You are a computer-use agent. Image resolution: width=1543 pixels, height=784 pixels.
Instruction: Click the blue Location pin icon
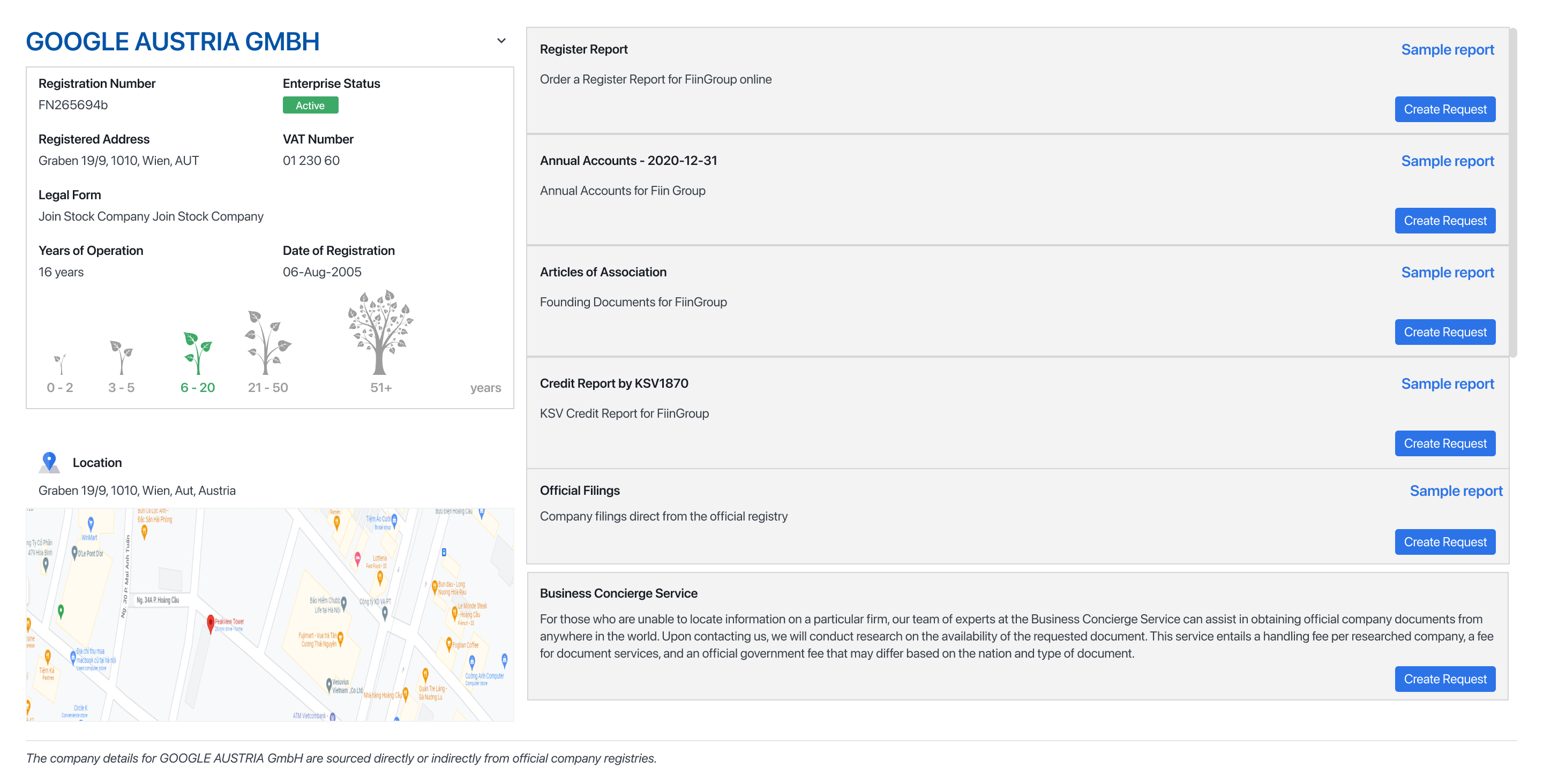coord(50,462)
